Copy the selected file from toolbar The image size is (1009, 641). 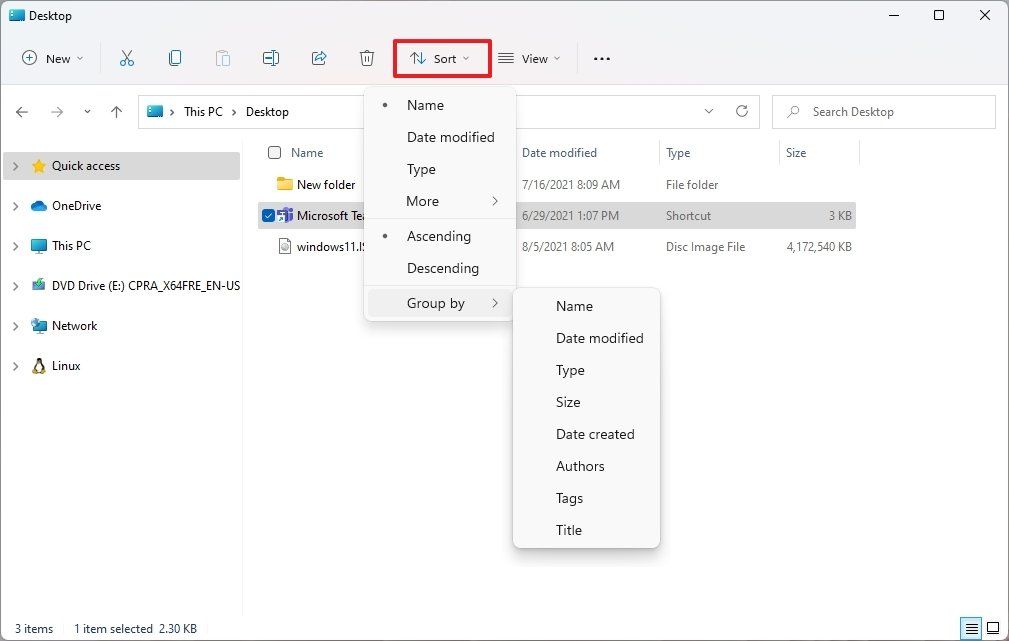(x=175, y=58)
